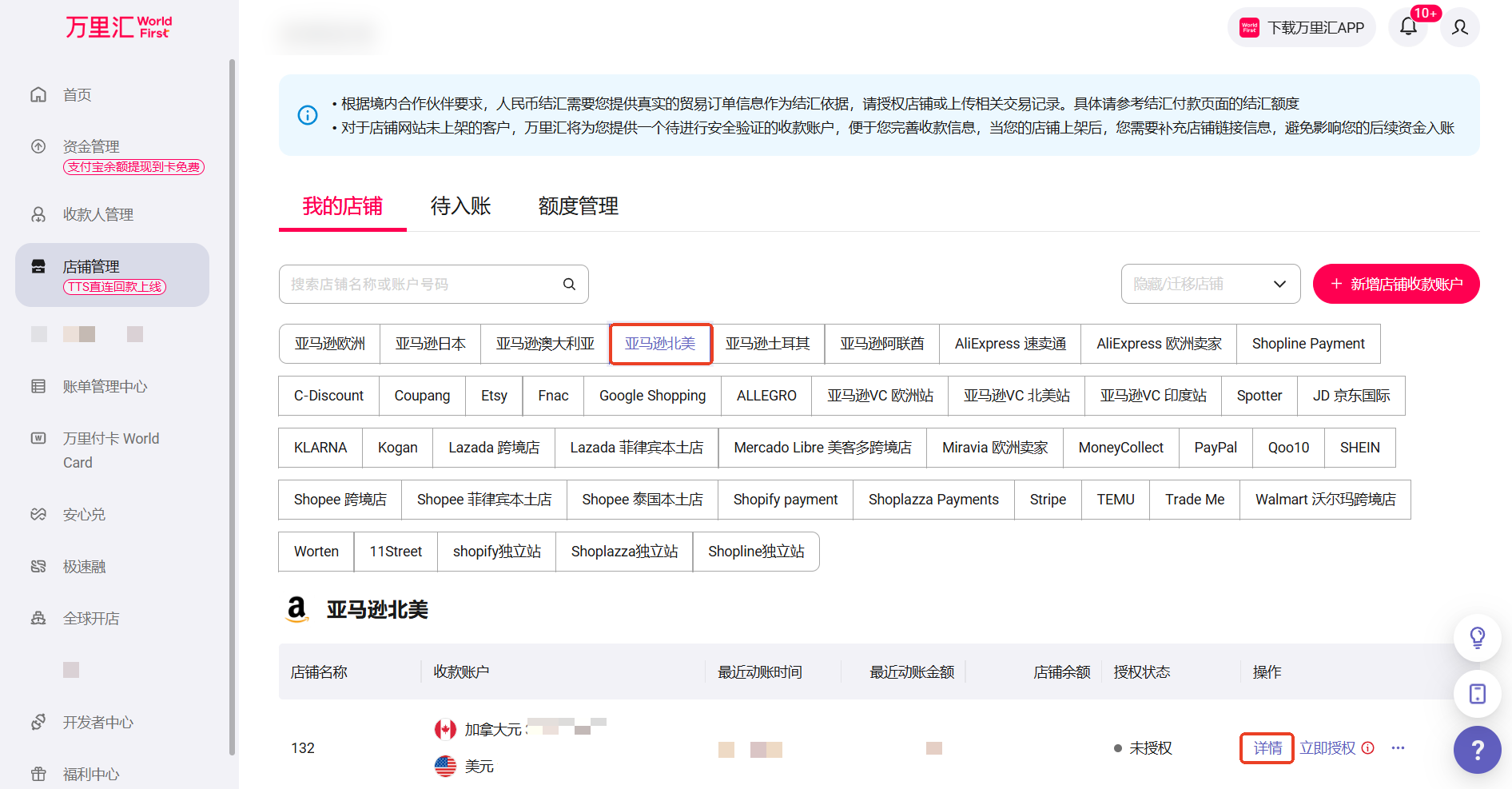Select the TEMU platform filter
The height and width of the screenshot is (789, 1512).
1115,500
